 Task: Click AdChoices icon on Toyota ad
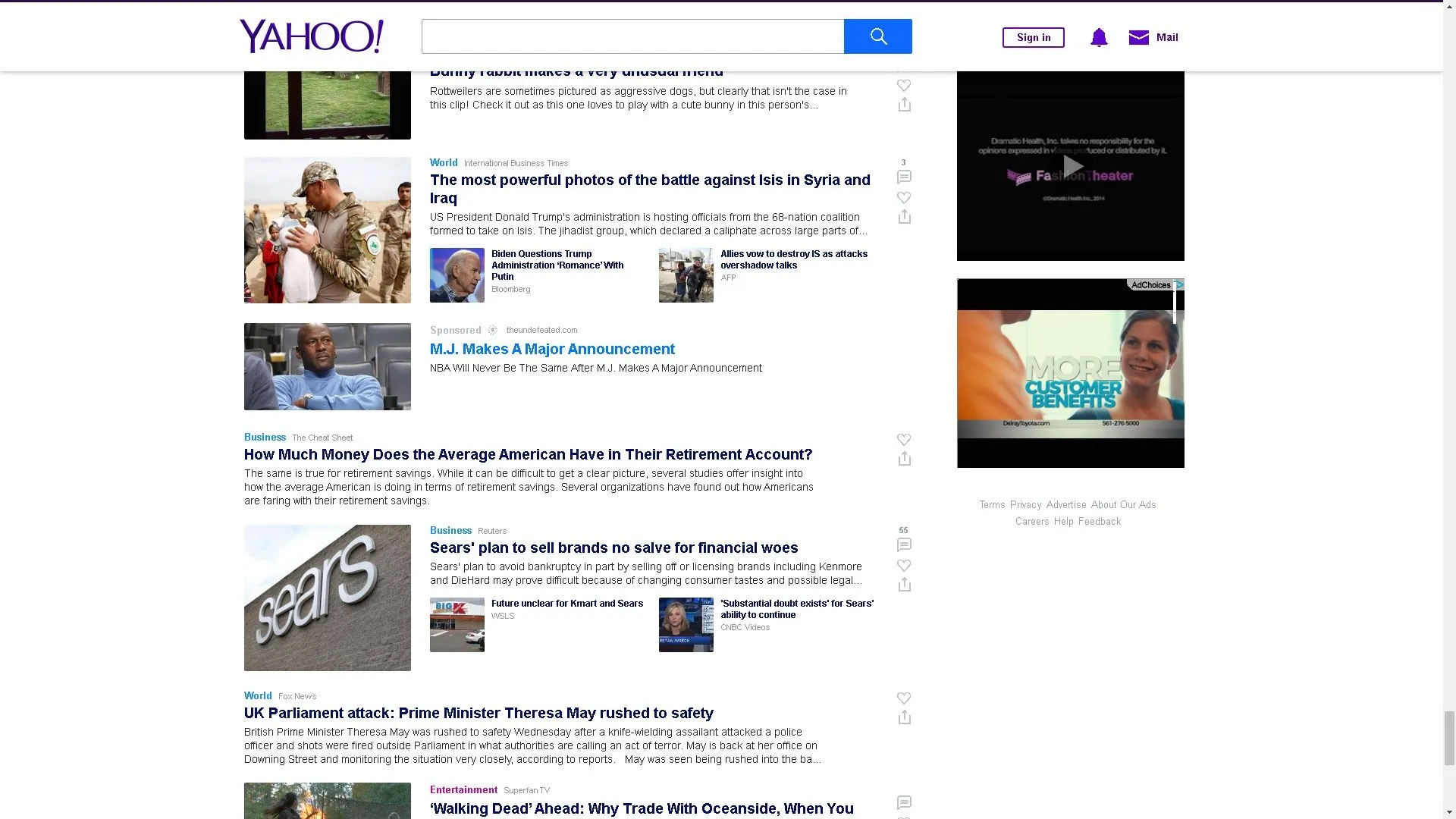[1178, 285]
